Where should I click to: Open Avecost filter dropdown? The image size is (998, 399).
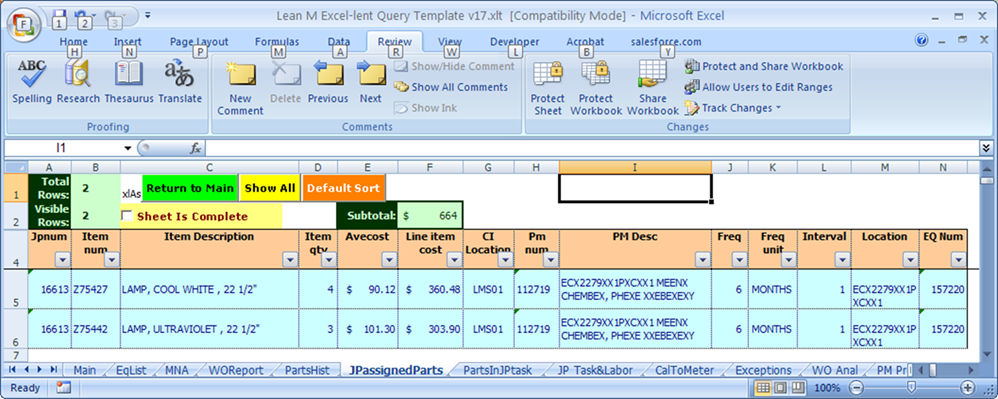(389, 260)
